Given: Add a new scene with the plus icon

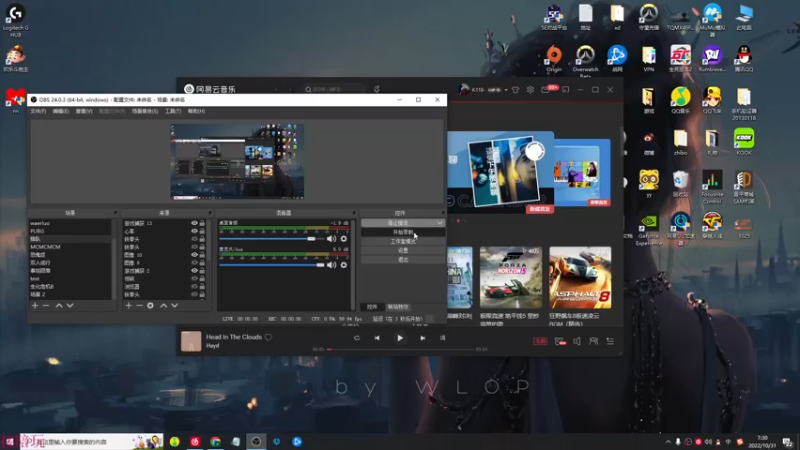Looking at the screenshot, I should 35,306.
